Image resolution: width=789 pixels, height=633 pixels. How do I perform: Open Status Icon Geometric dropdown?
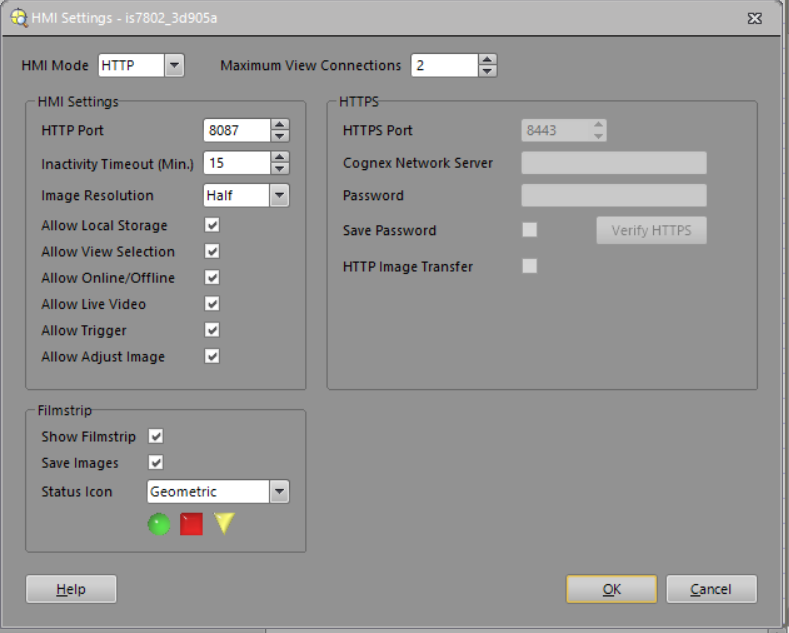pos(279,491)
